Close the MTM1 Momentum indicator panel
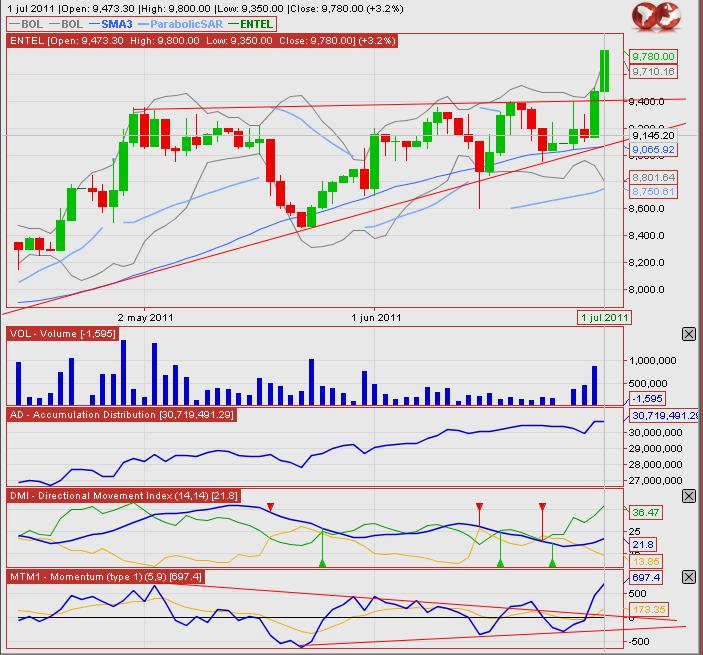The width and height of the screenshot is (703, 655). 689,577
